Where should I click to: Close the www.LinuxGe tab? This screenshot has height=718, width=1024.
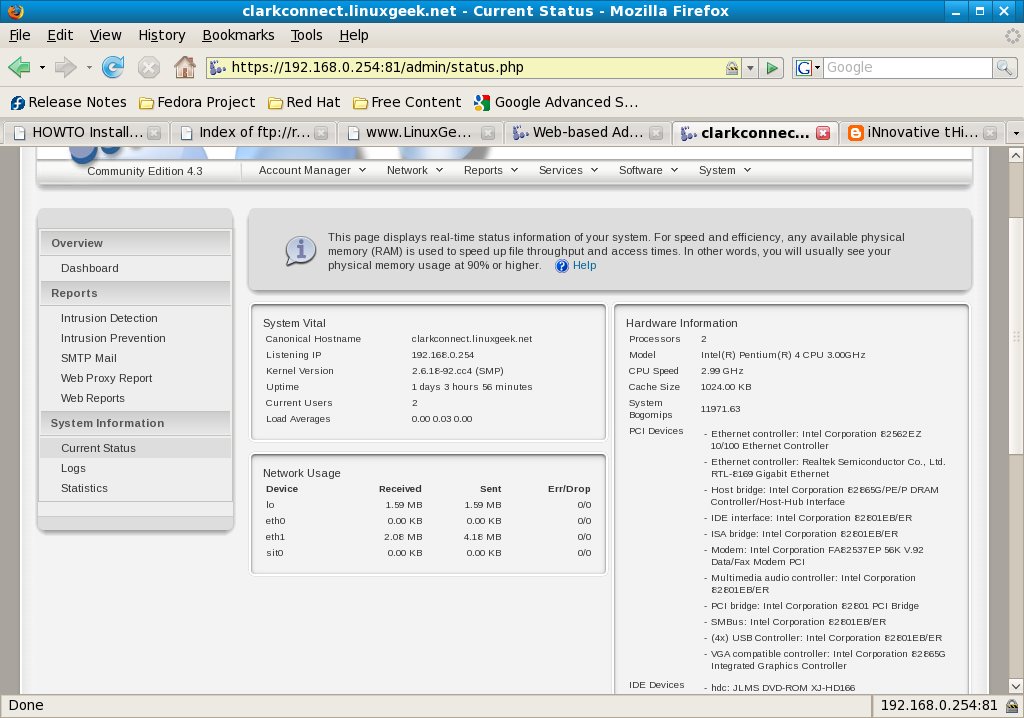(488, 133)
